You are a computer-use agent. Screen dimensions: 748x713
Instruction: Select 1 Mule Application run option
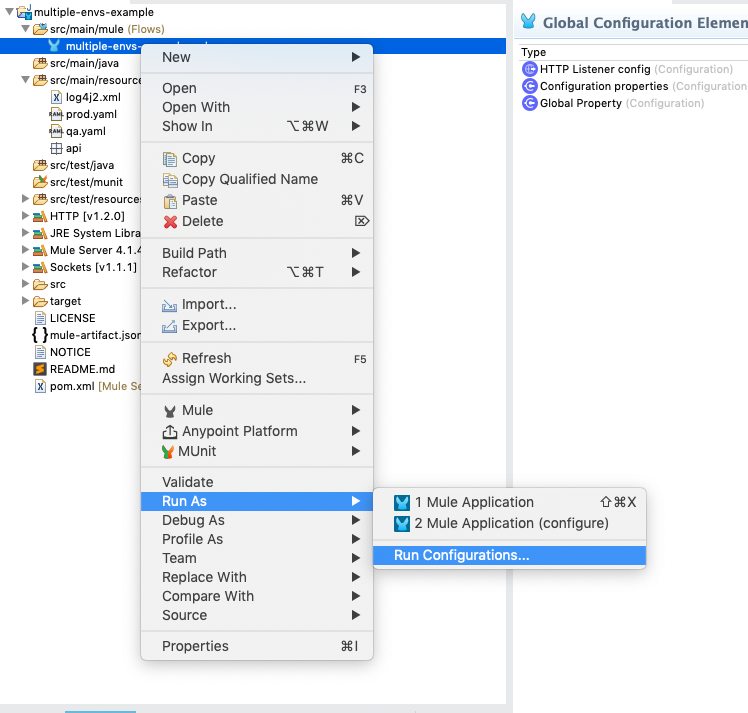click(474, 502)
